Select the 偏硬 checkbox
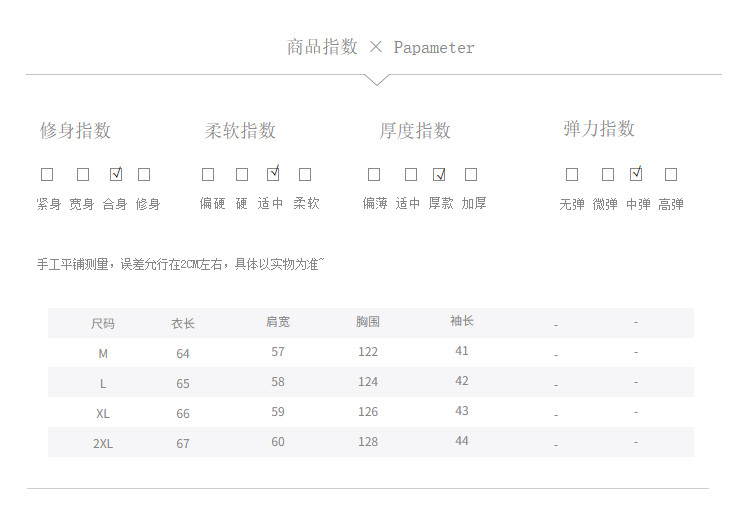The height and width of the screenshot is (523, 750). coord(208,174)
